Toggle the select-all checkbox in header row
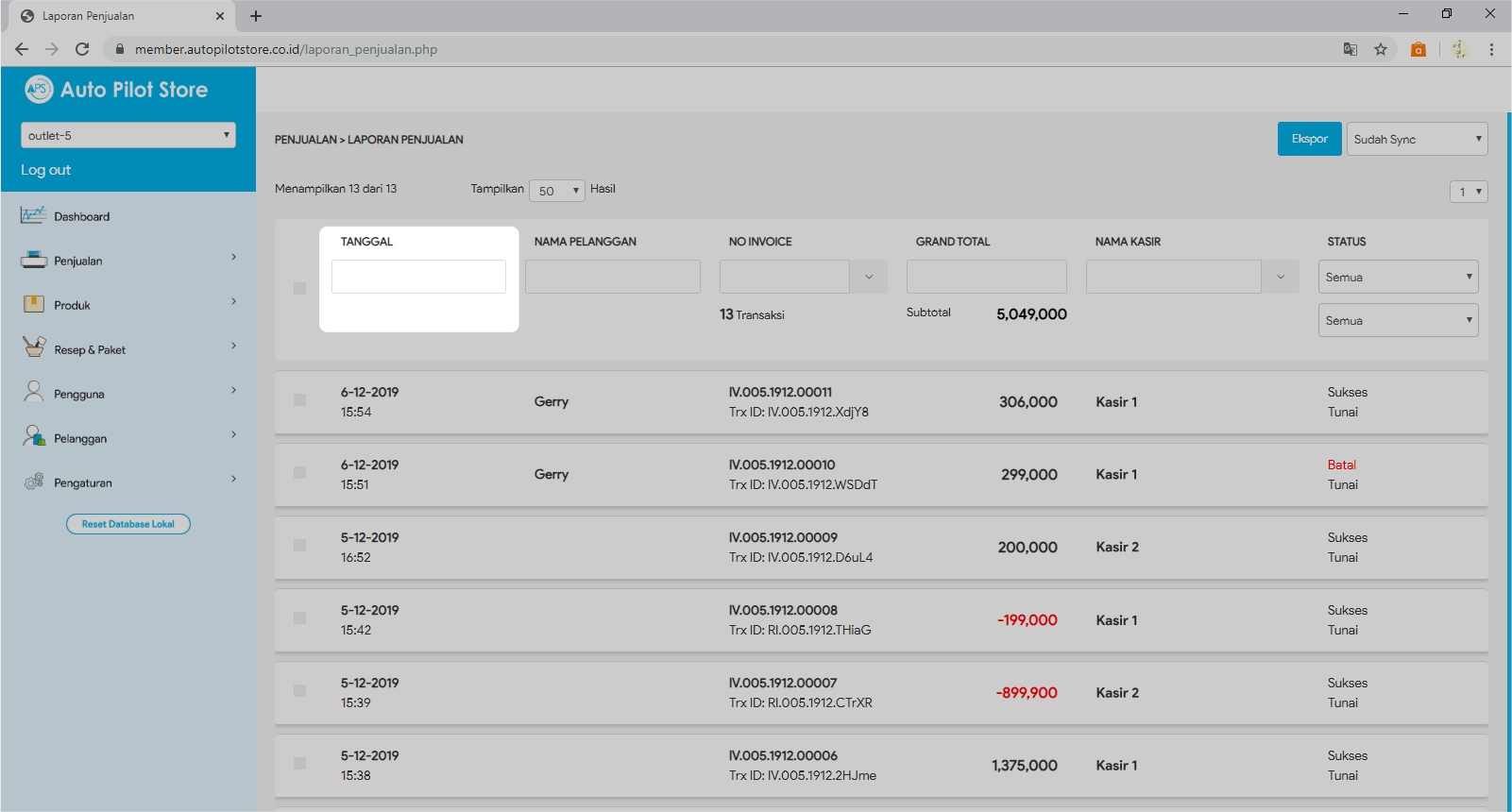This screenshot has width=1512, height=812. (299, 288)
